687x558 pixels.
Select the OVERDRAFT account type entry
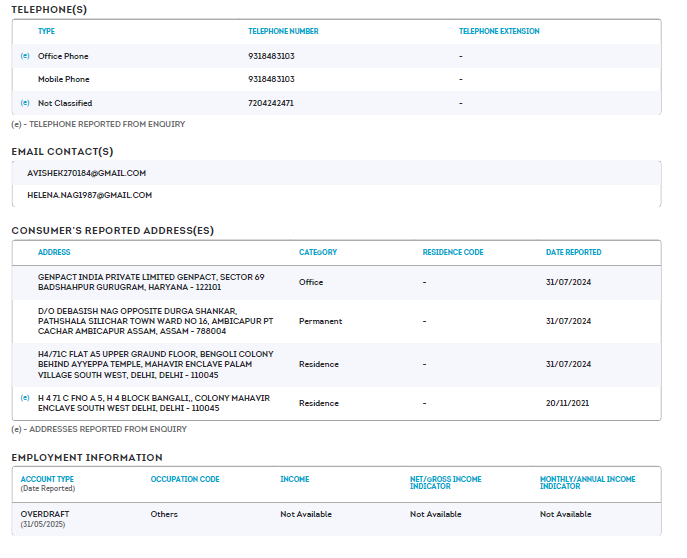coord(45,514)
